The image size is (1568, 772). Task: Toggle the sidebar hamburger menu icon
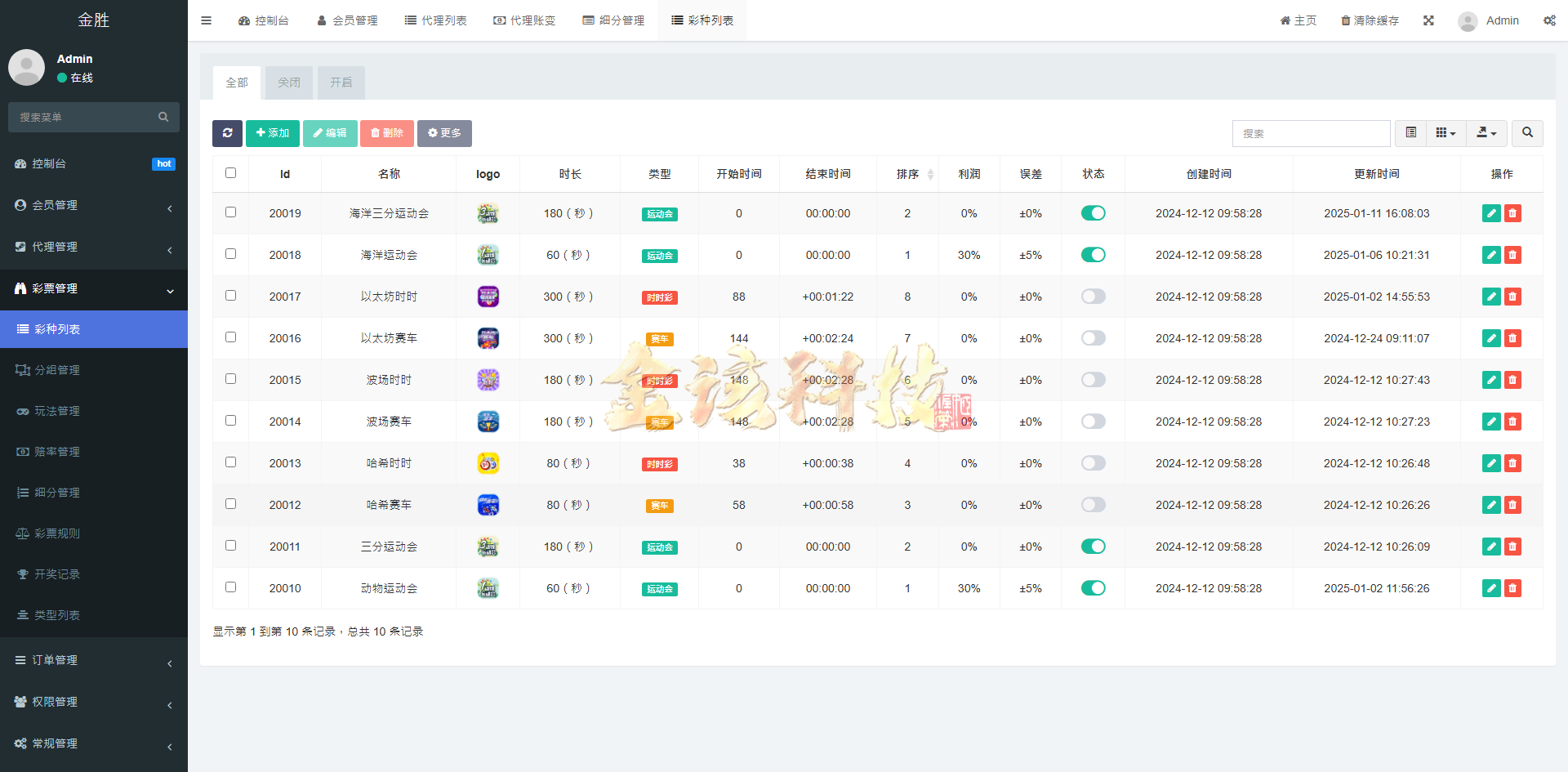pos(206,20)
